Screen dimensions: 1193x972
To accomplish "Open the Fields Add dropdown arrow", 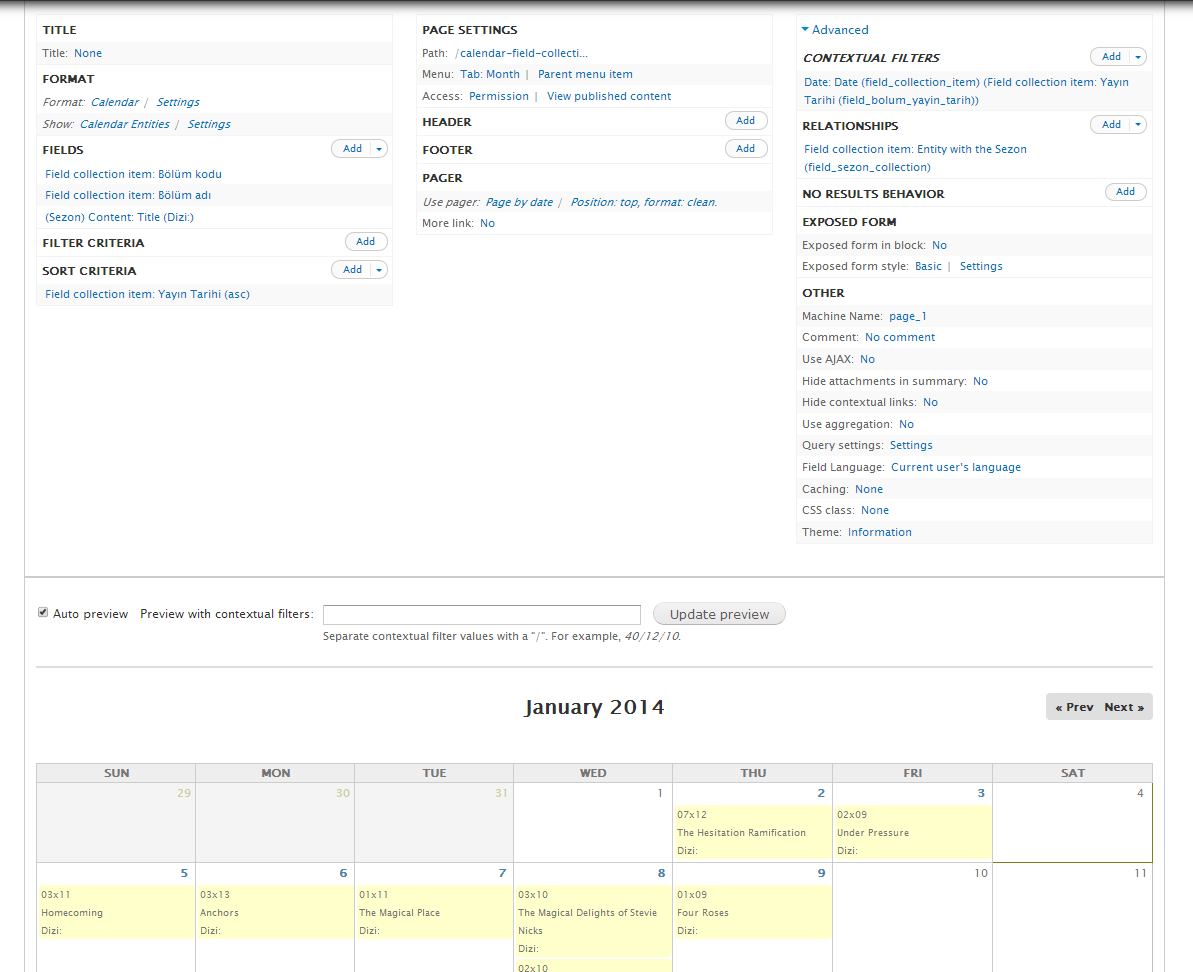I will pyautogui.click(x=379, y=149).
